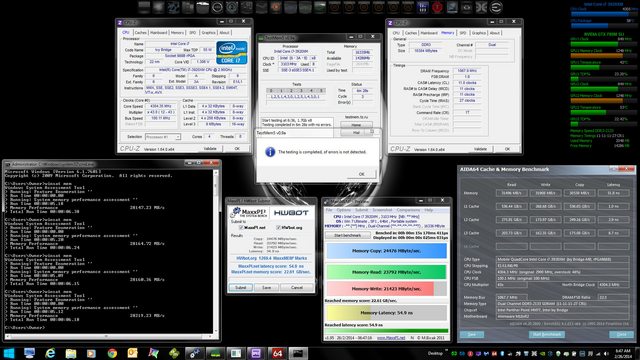Toggle the MaxxPI.net submit checkbox

tap(241, 227)
